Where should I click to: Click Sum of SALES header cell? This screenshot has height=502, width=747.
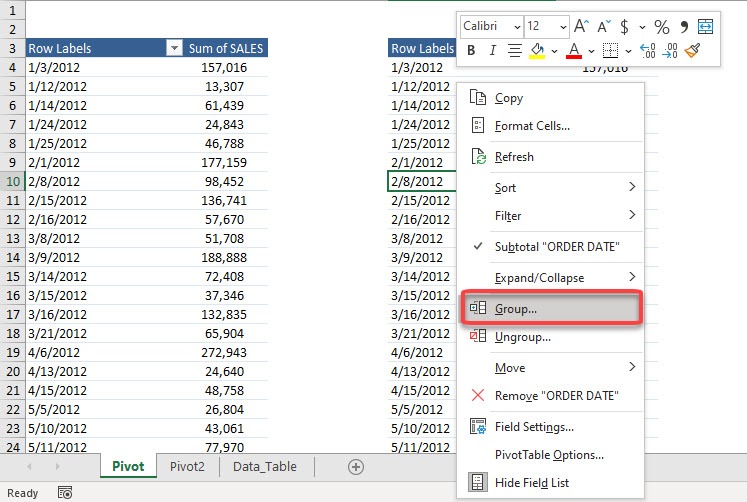pos(226,48)
